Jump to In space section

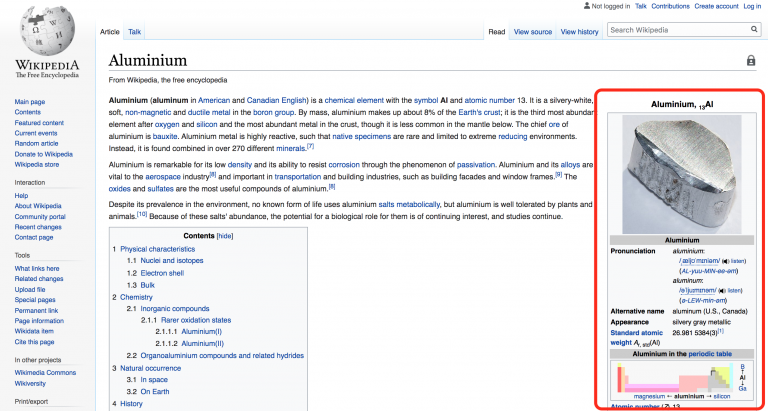(x=154, y=380)
